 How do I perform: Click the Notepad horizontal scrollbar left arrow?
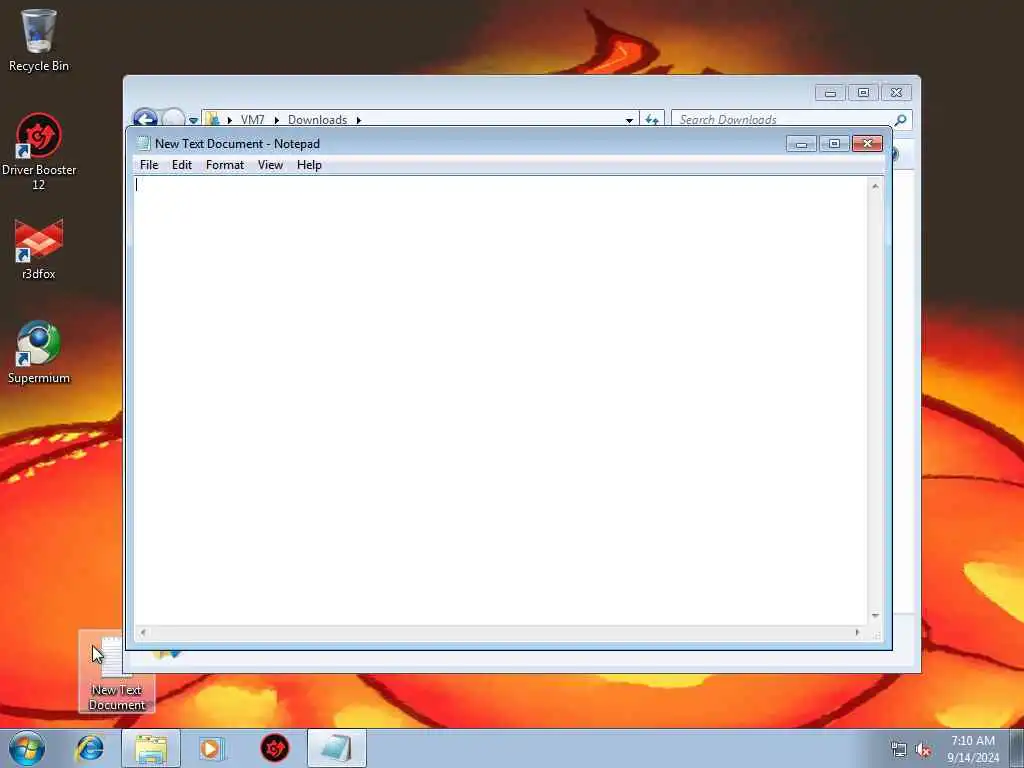143,632
